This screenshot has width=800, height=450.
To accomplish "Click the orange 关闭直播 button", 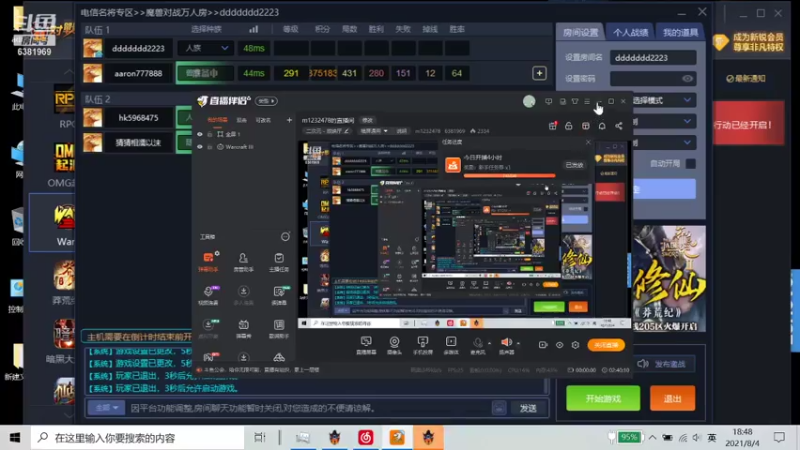I will pos(606,345).
